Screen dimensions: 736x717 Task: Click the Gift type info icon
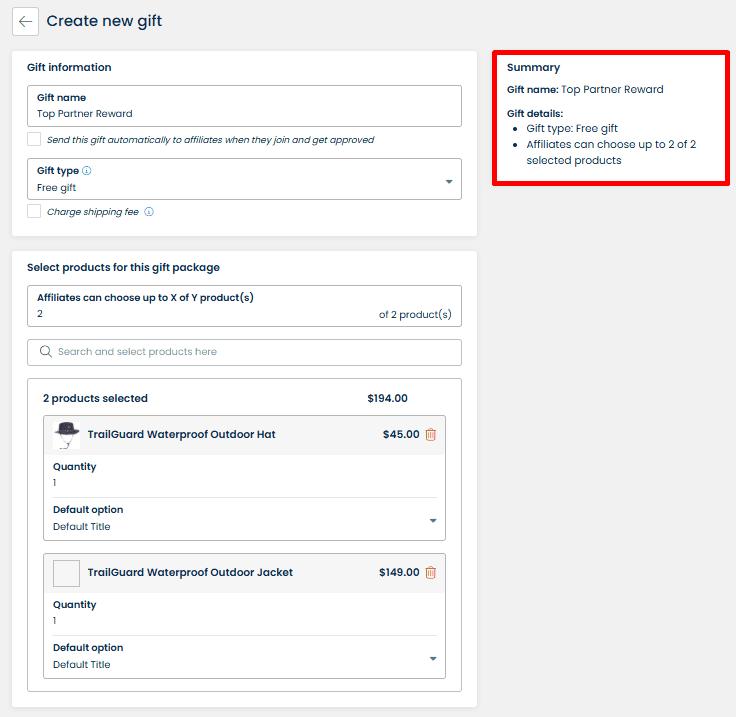tap(87, 171)
